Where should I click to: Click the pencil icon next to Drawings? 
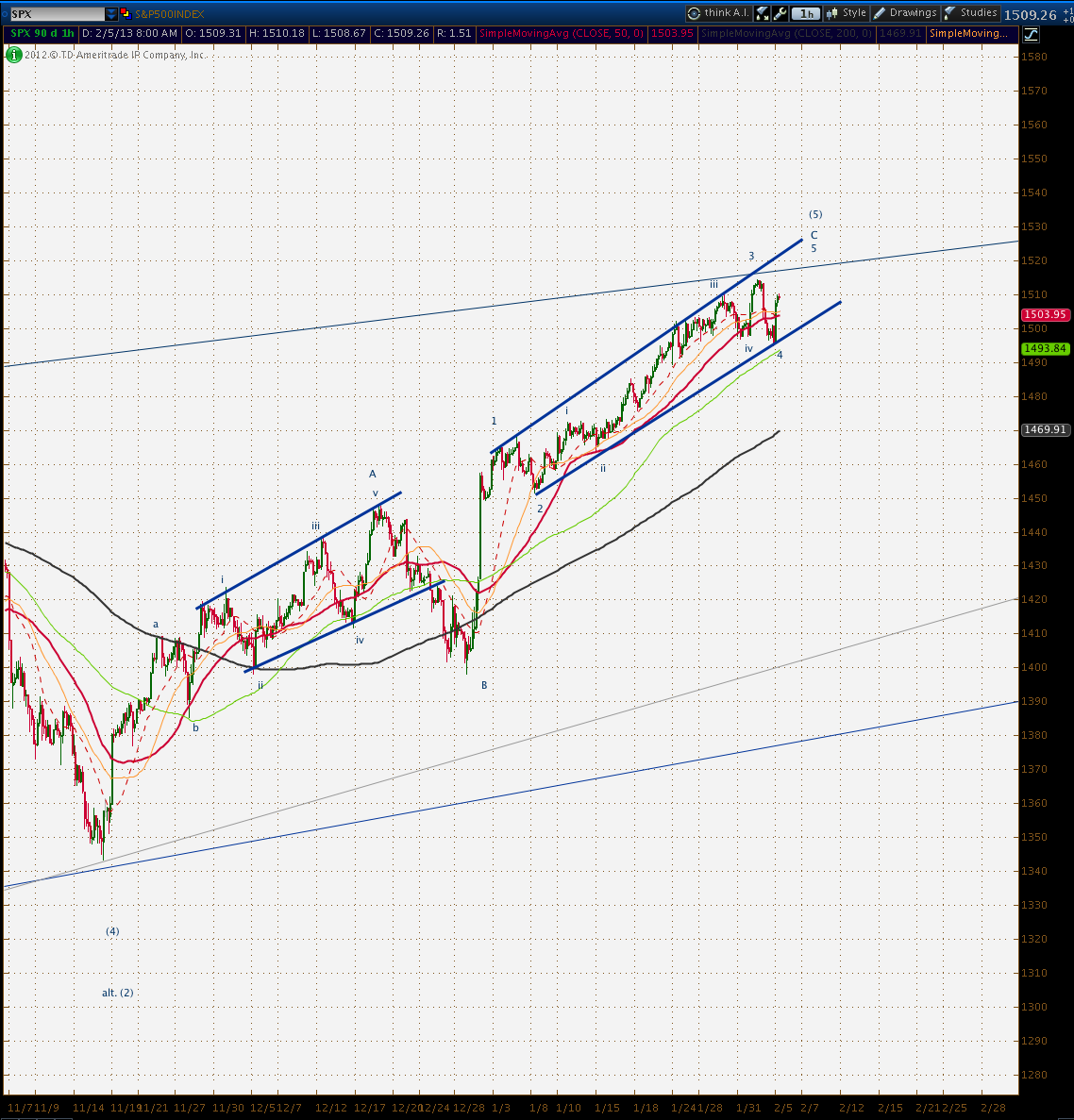881,12
